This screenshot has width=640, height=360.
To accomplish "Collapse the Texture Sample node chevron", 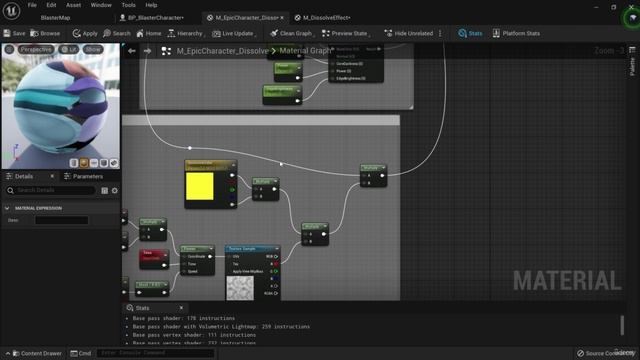I will click(277, 249).
